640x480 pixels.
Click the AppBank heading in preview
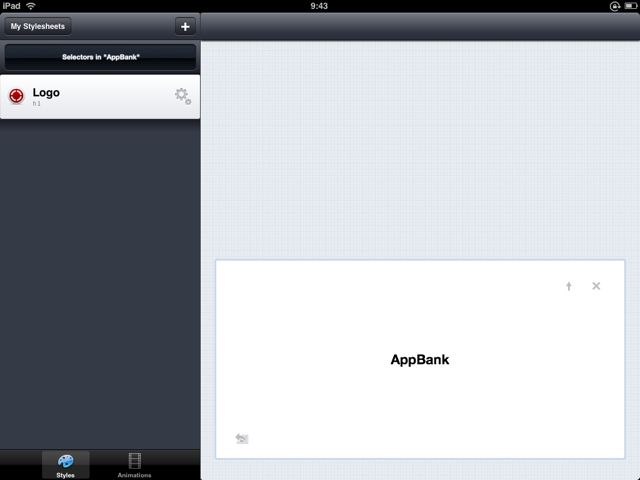pyautogui.click(x=420, y=360)
